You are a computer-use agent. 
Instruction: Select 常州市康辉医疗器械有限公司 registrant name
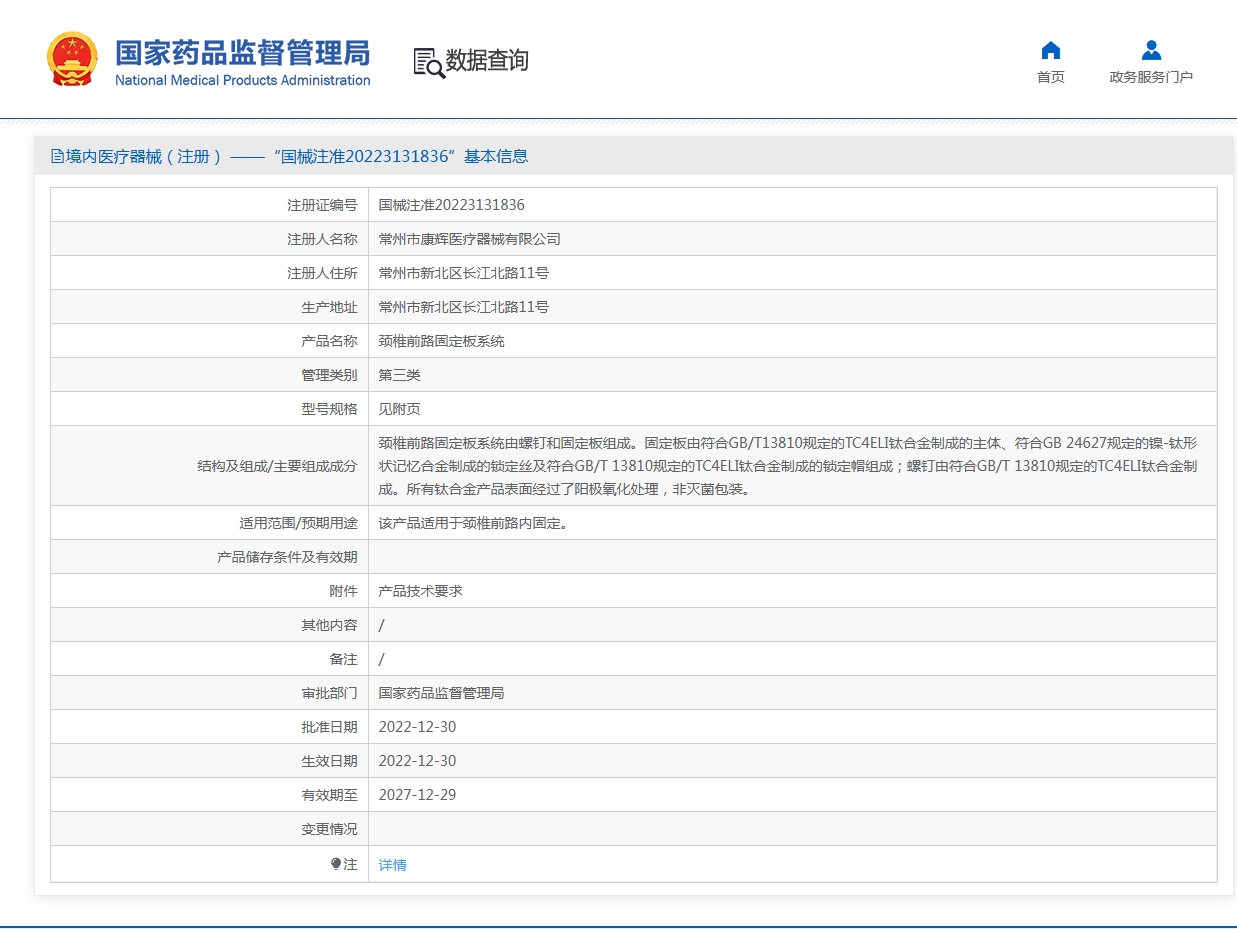470,239
